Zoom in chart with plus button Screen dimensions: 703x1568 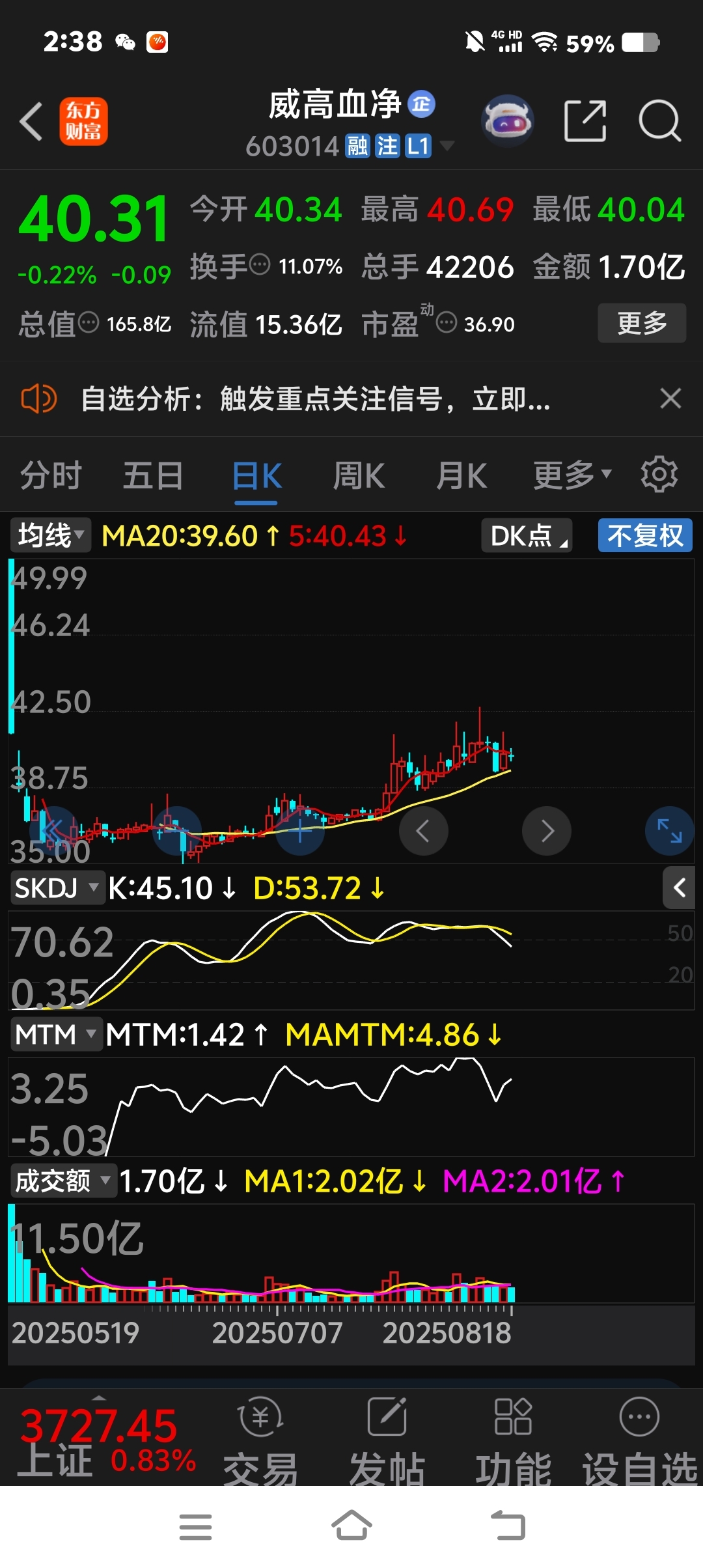tap(300, 831)
